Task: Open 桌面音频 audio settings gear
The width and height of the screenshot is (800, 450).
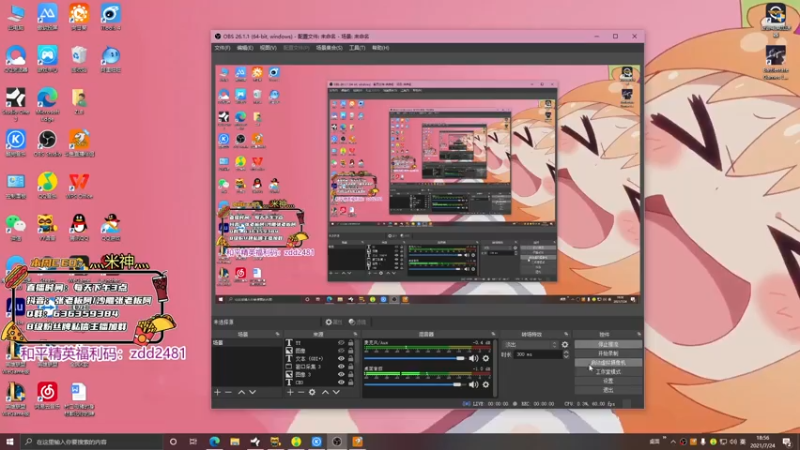Action: tap(486, 385)
